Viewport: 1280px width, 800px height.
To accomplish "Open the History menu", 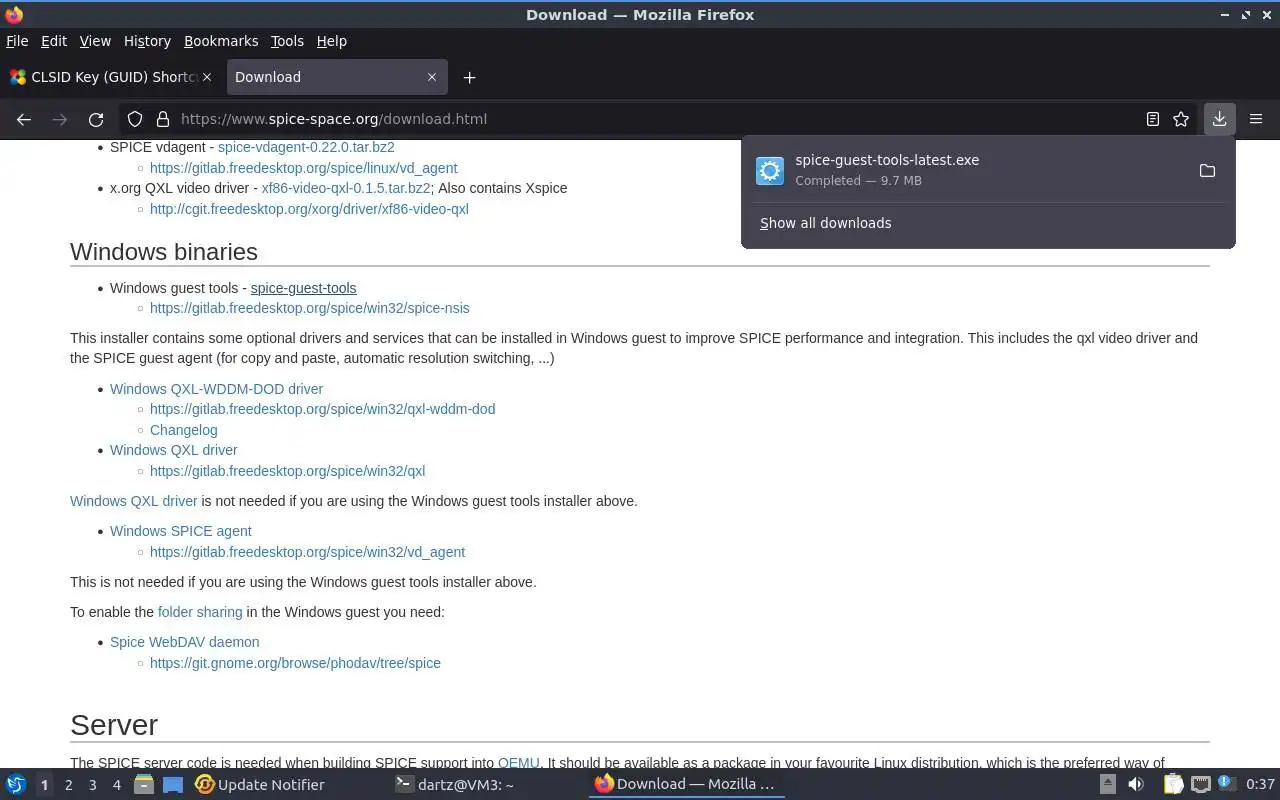I will pos(147,41).
